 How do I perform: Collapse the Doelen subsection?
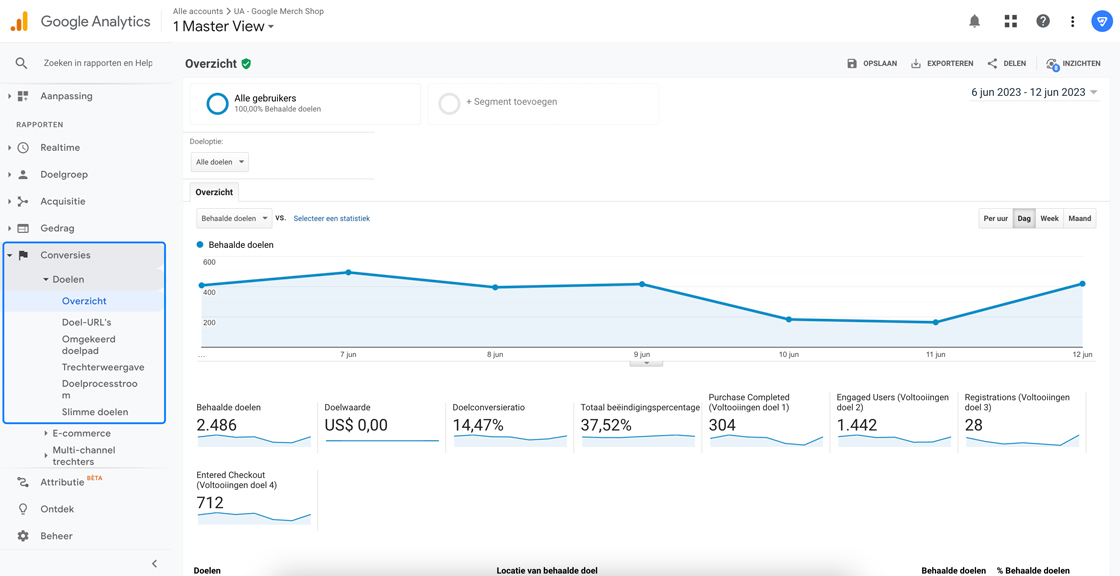tap(46, 279)
